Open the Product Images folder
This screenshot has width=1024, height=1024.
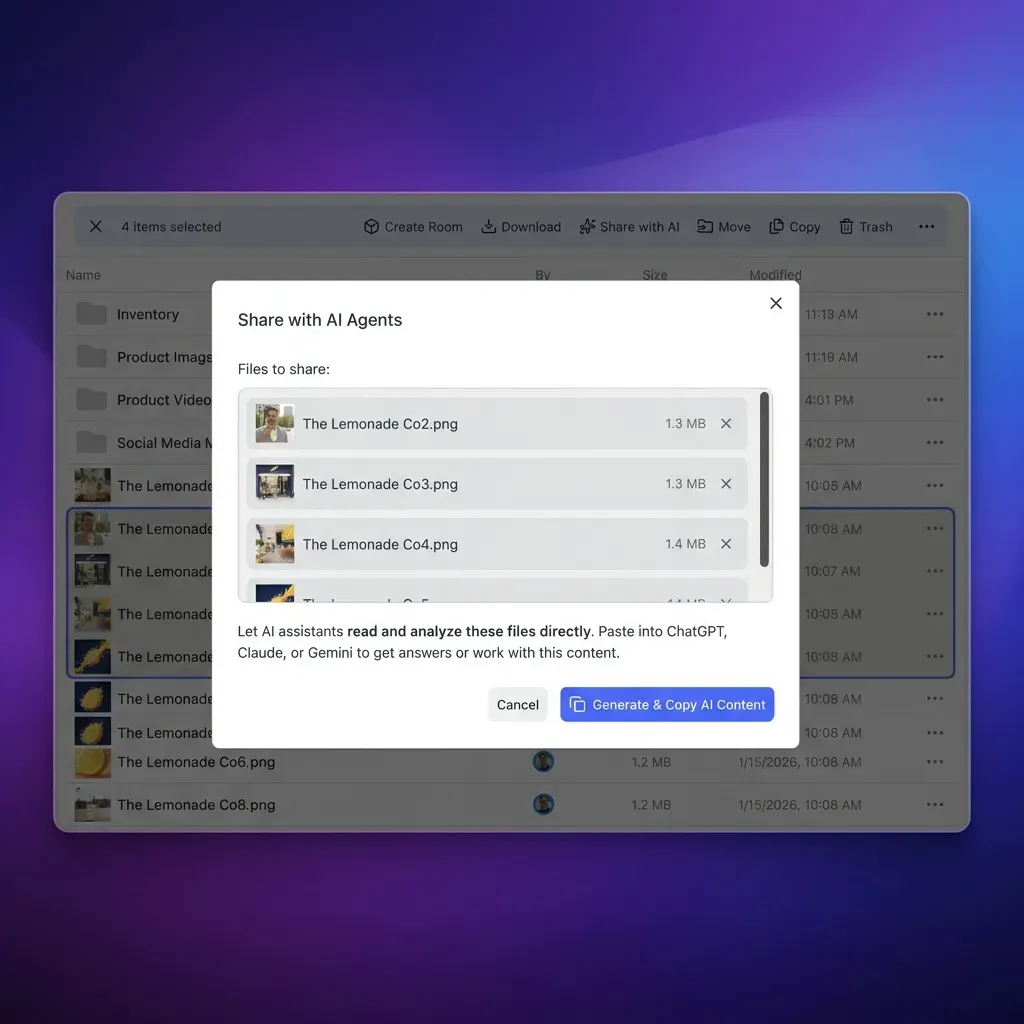160,357
